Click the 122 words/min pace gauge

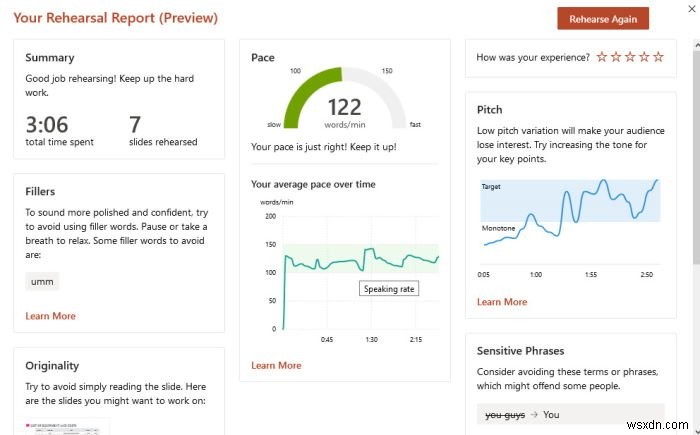point(345,110)
